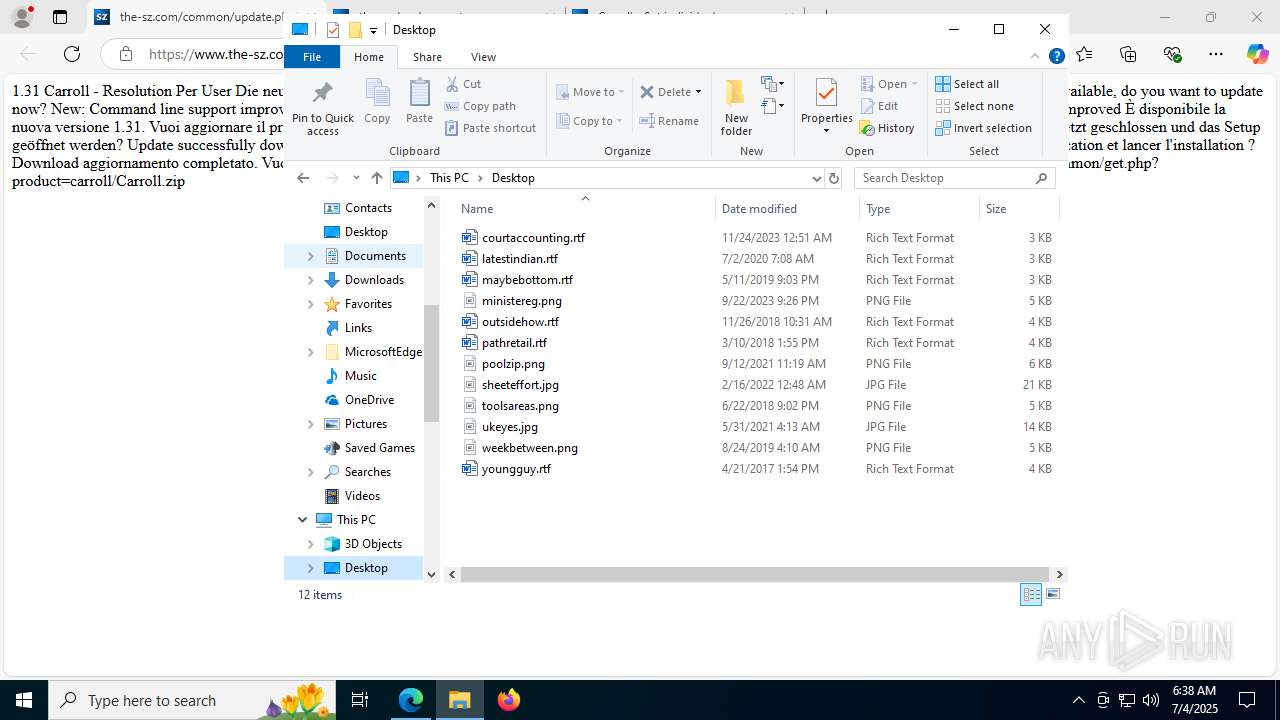1280x720 pixels.
Task: Refresh the Desktop folder view
Action: (834, 178)
